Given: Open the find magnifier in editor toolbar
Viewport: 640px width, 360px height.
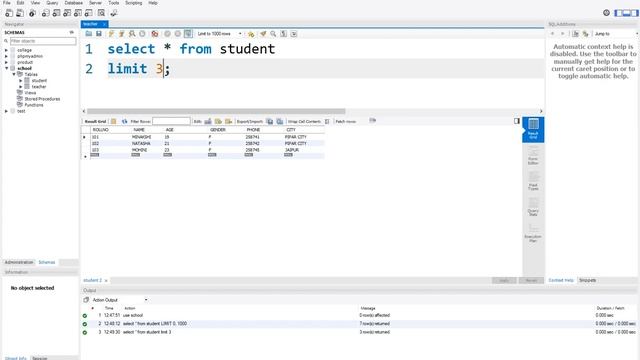Looking at the screenshot, I should (273, 34).
